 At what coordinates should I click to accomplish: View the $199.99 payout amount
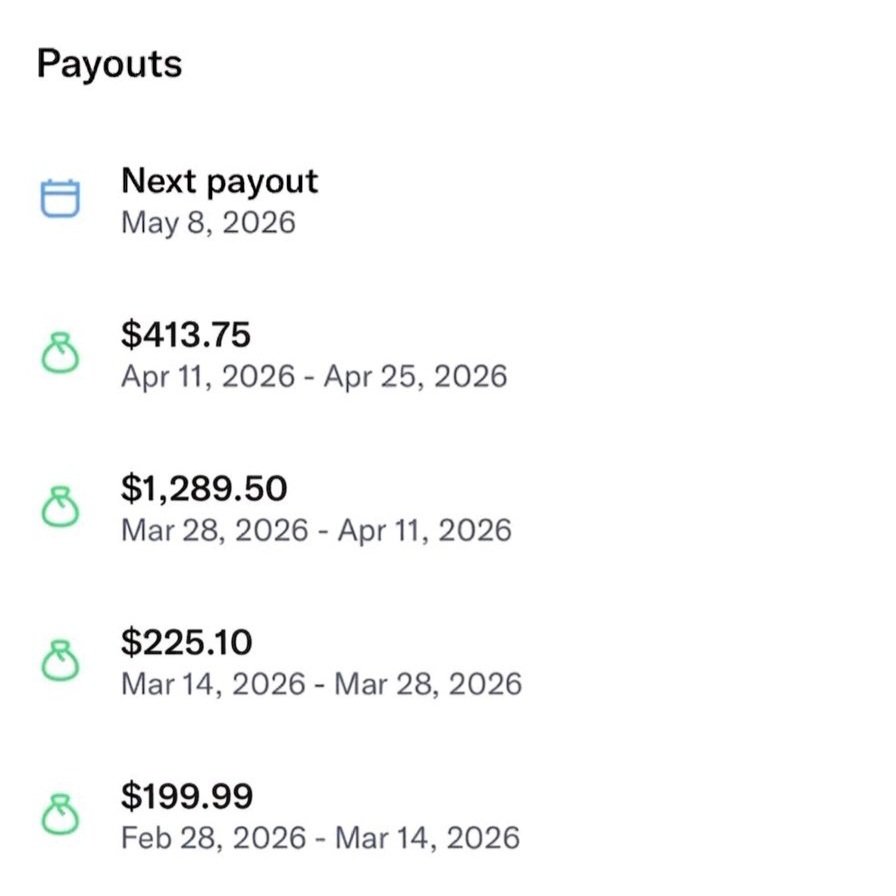[187, 796]
